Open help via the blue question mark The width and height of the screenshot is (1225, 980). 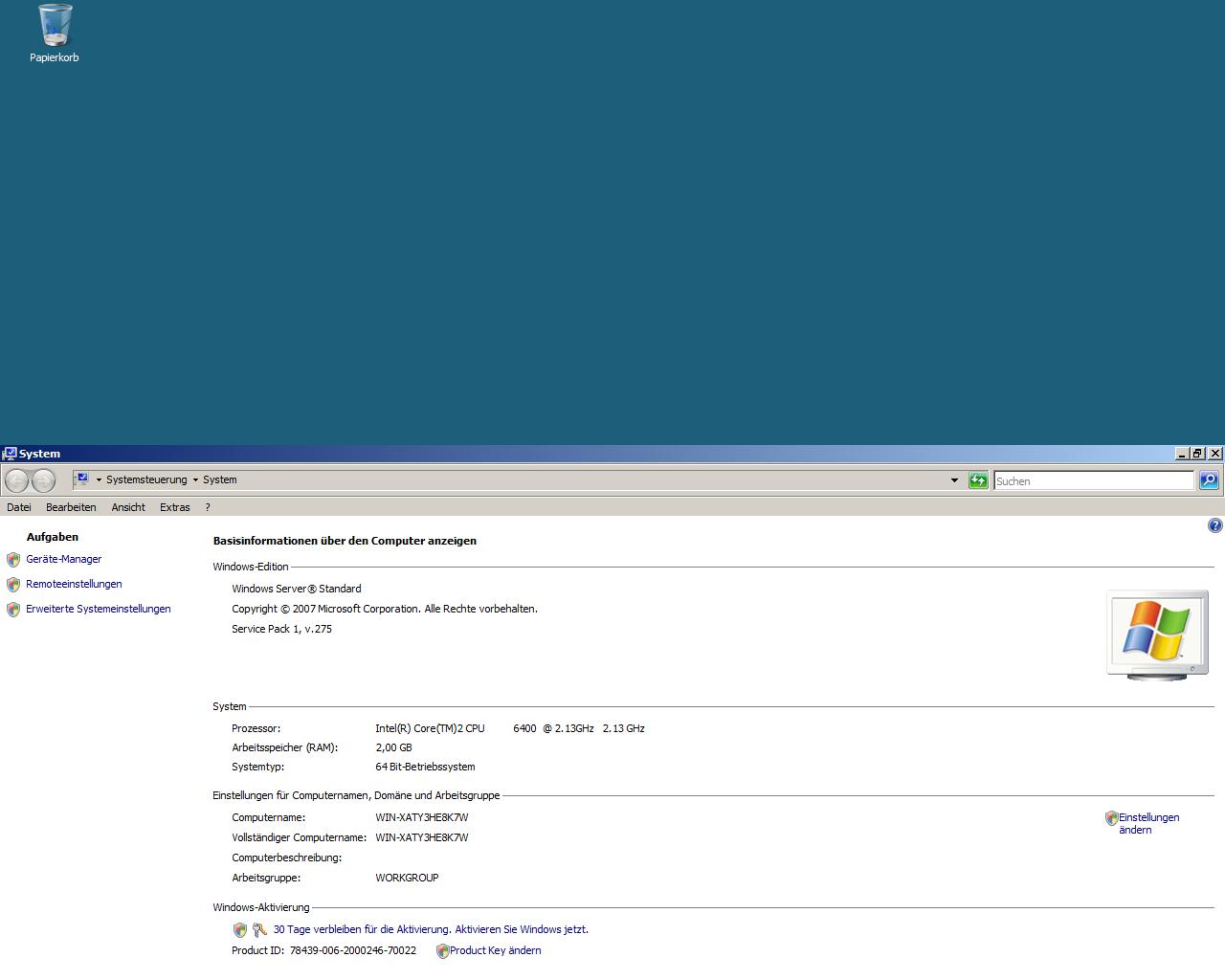(1214, 525)
